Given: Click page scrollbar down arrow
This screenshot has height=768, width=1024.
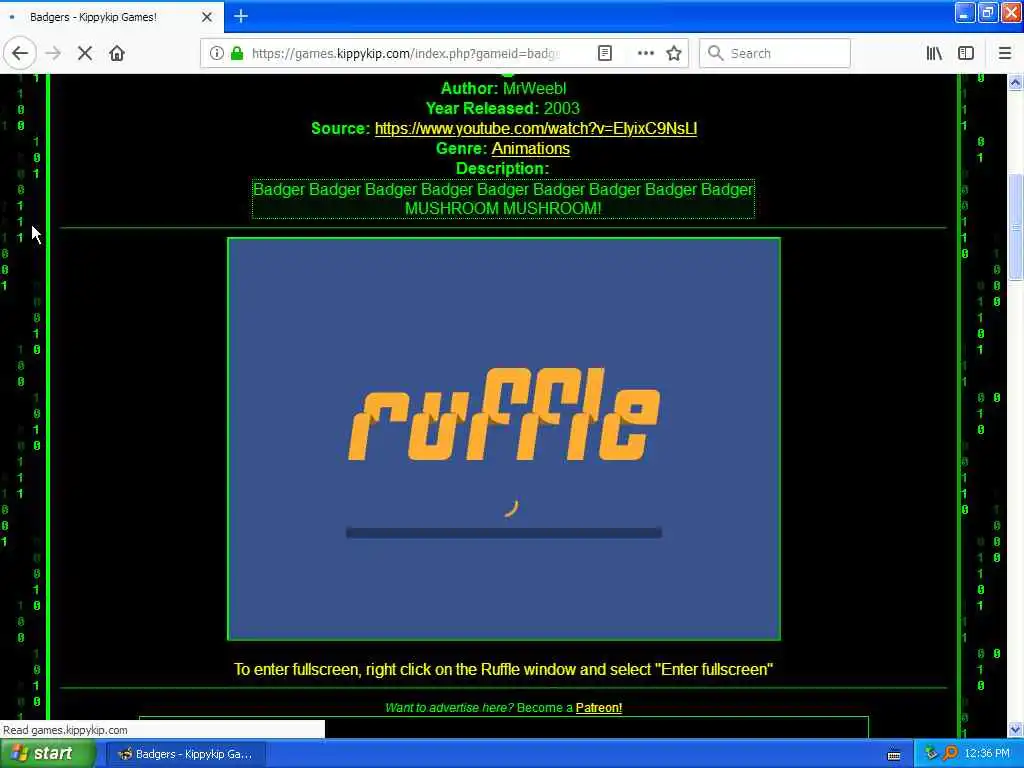Looking at the screenshot, I should click(1015, 729).
